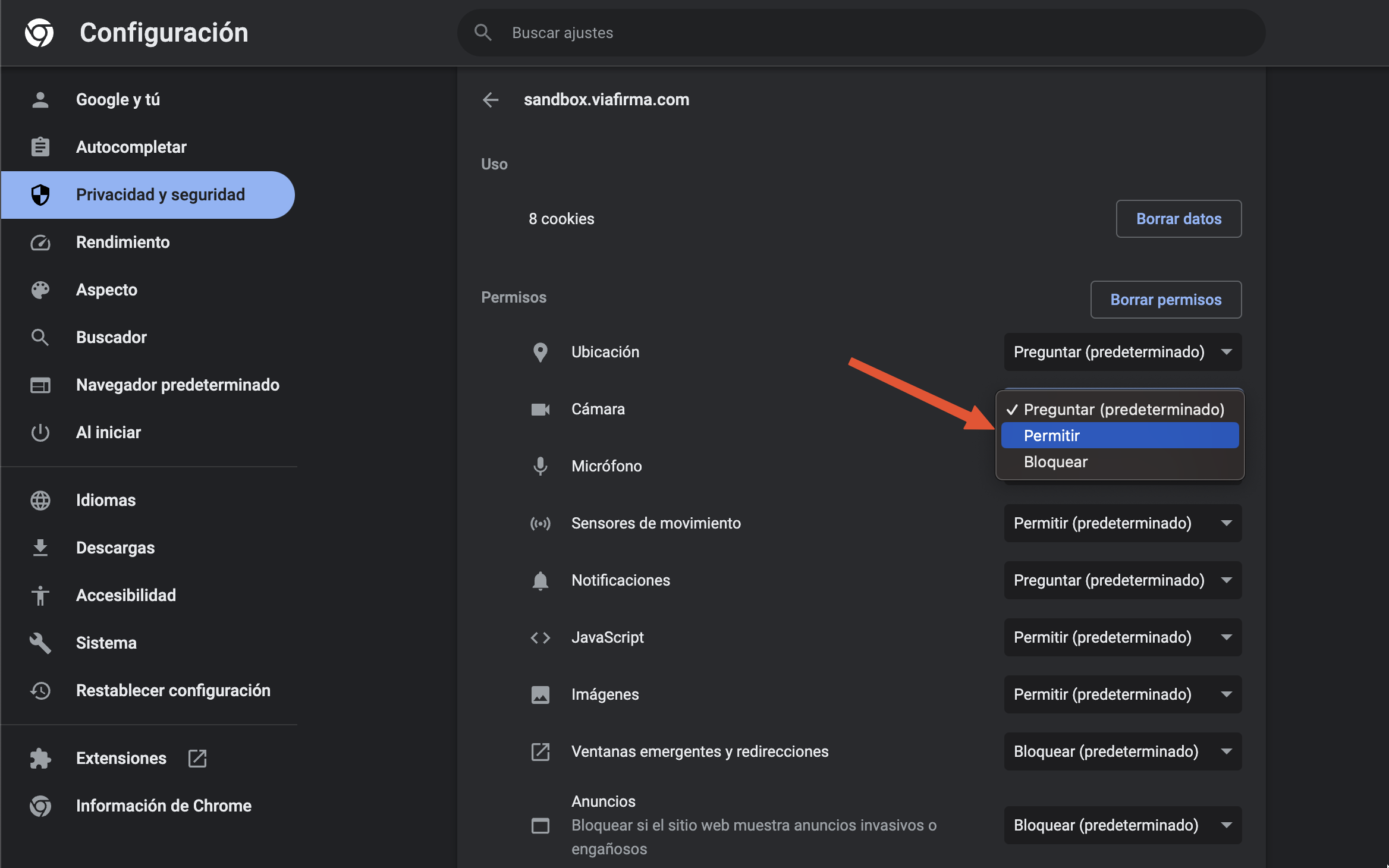Viewport: 1389px width, 868px height.
Task: Open Navegador predeterminado settings
Action: tap(149, 385)
